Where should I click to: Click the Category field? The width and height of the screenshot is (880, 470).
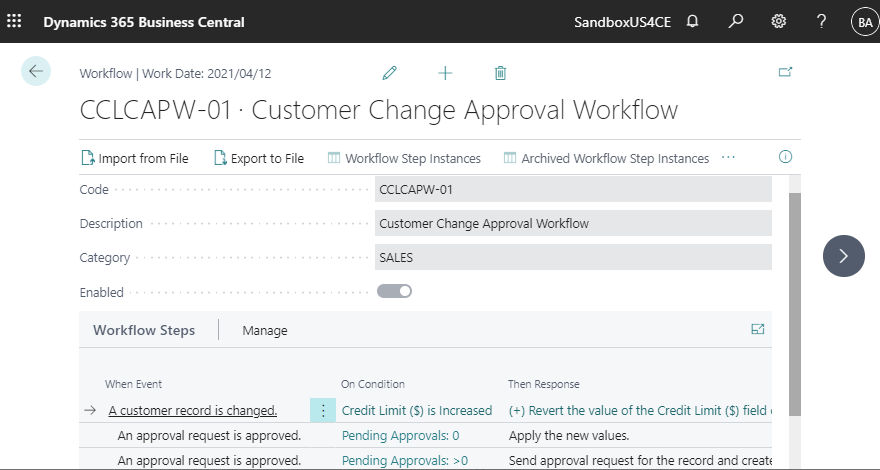(573, 258)
